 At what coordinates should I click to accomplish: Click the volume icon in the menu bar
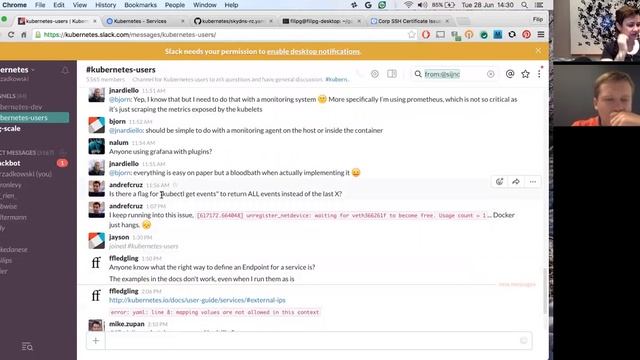tap(422, 5)
